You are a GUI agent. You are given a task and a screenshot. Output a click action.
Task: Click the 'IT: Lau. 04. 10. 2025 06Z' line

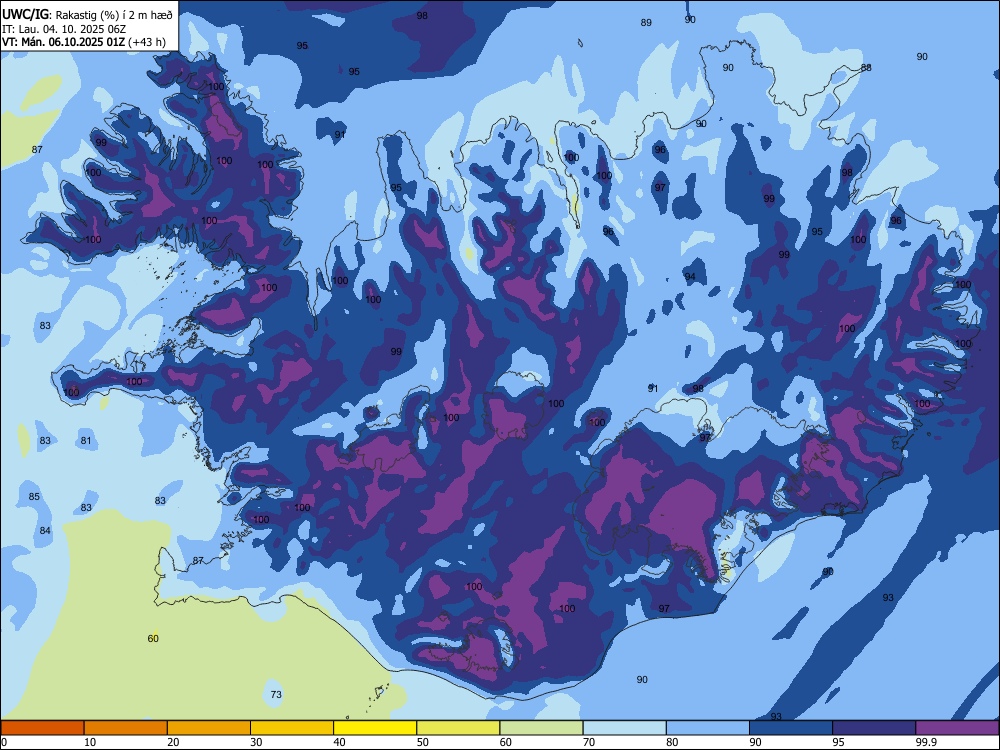coord(64,29)
